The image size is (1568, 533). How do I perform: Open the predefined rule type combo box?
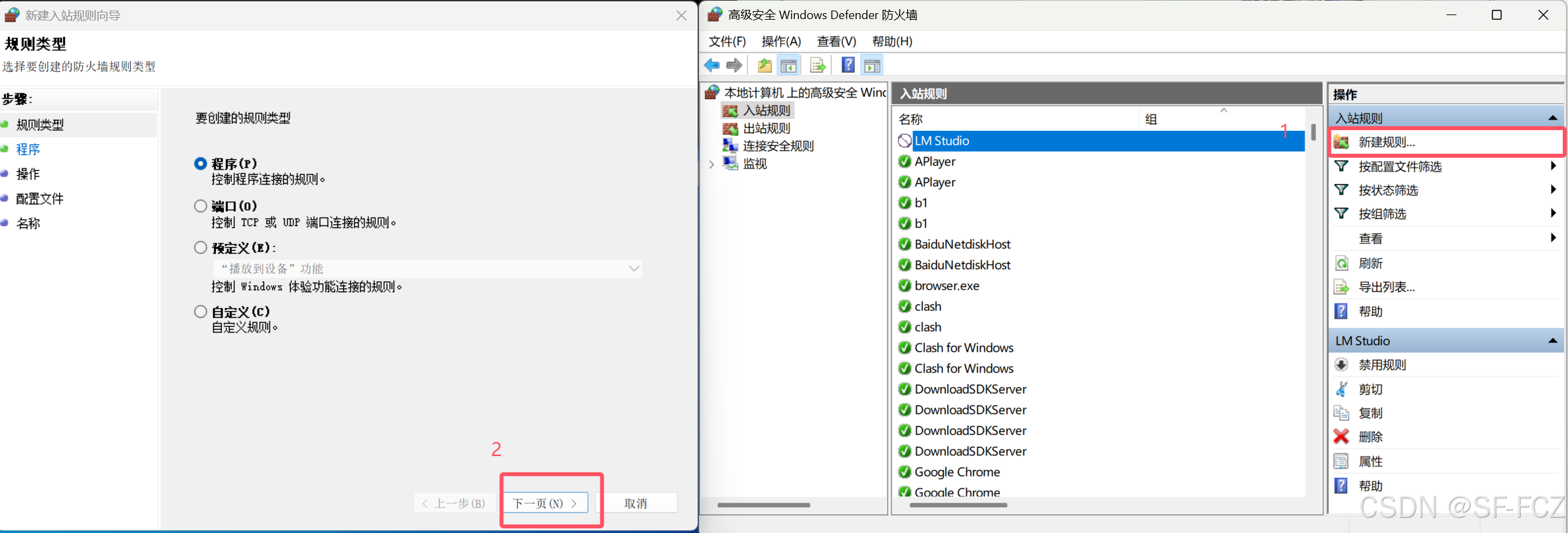428,268
